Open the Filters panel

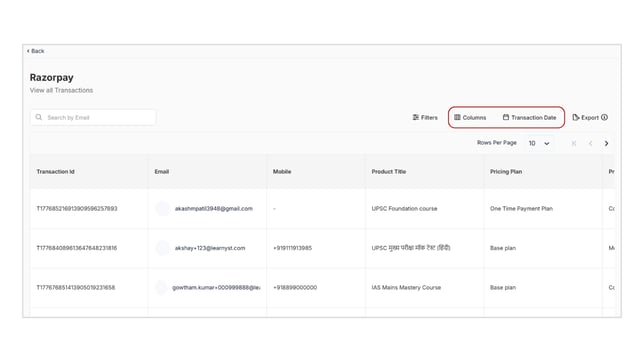[425, 118]
